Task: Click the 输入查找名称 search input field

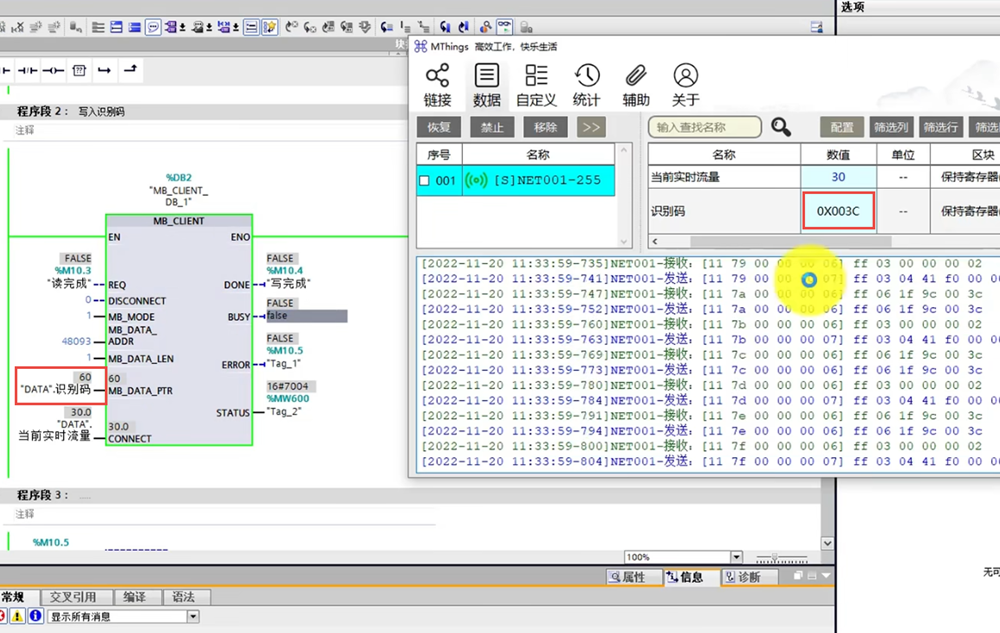Action: (704, 127)
